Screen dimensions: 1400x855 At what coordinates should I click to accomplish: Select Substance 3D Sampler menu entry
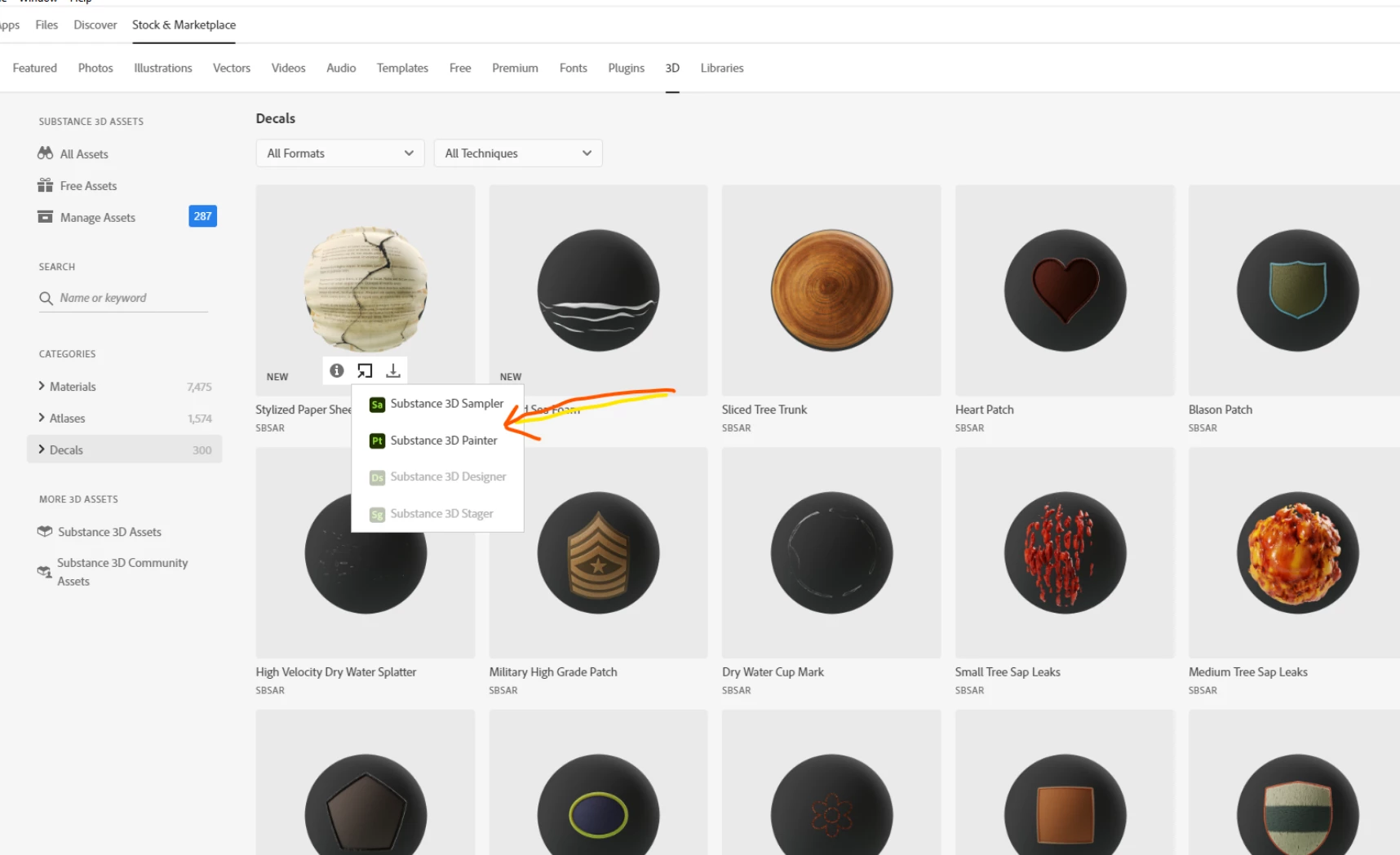tap(437, 404)
